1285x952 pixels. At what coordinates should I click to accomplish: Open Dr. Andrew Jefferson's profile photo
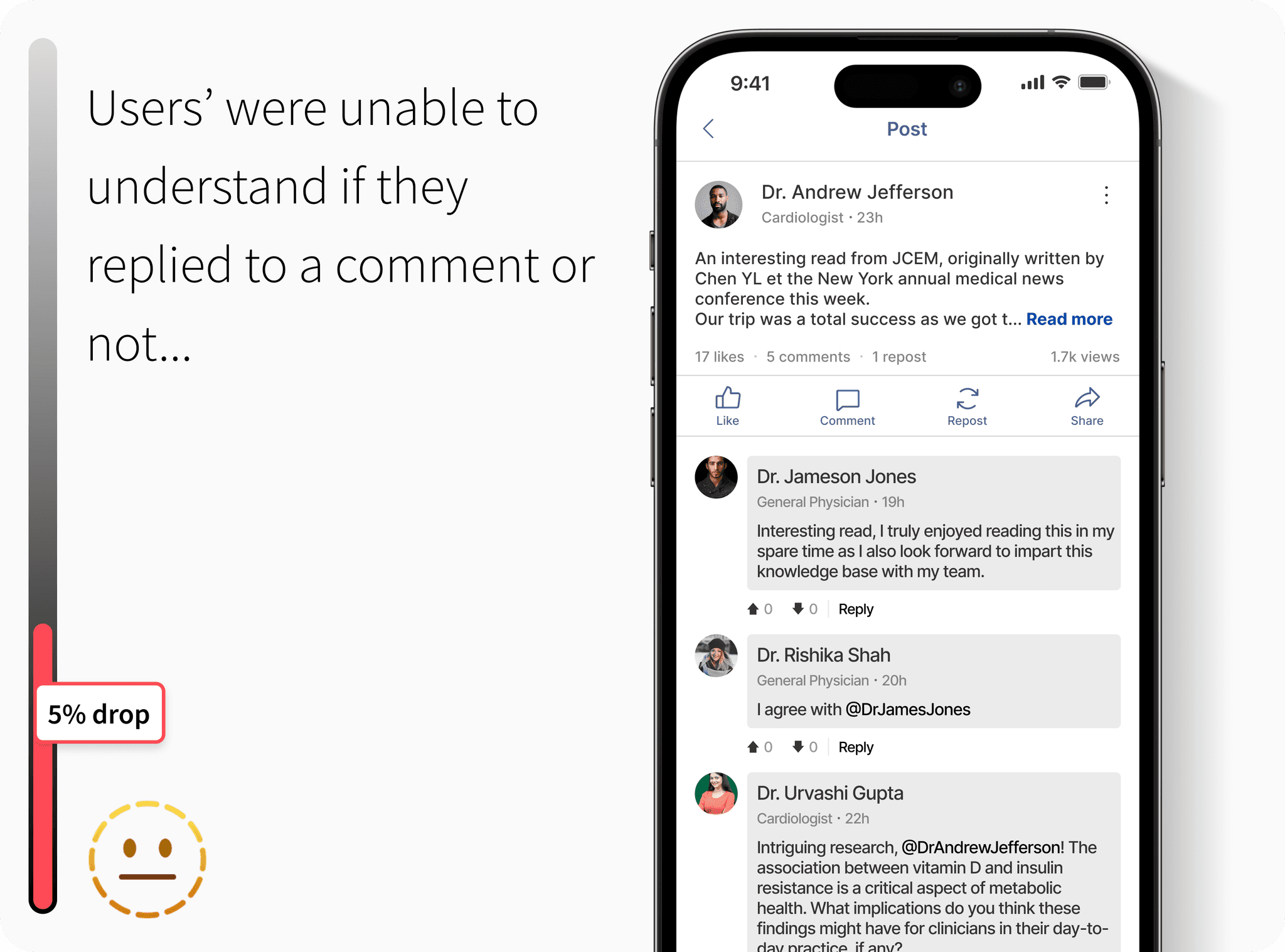point(718,205)
